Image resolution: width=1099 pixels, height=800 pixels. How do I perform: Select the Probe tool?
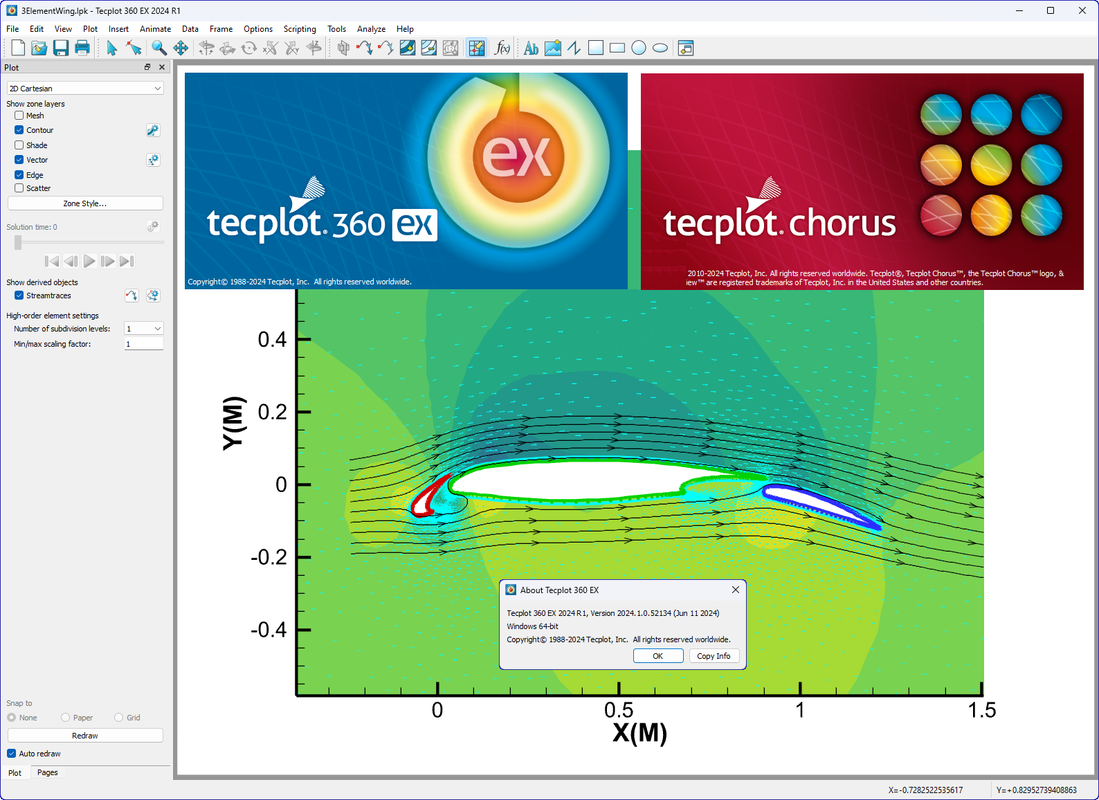point(477,48)
